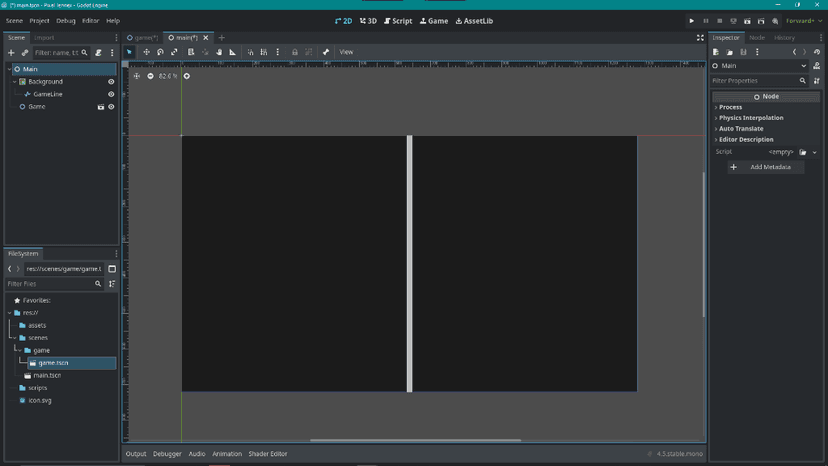
Task: Expand the Process section in Inspector
Action: point(730,107)
